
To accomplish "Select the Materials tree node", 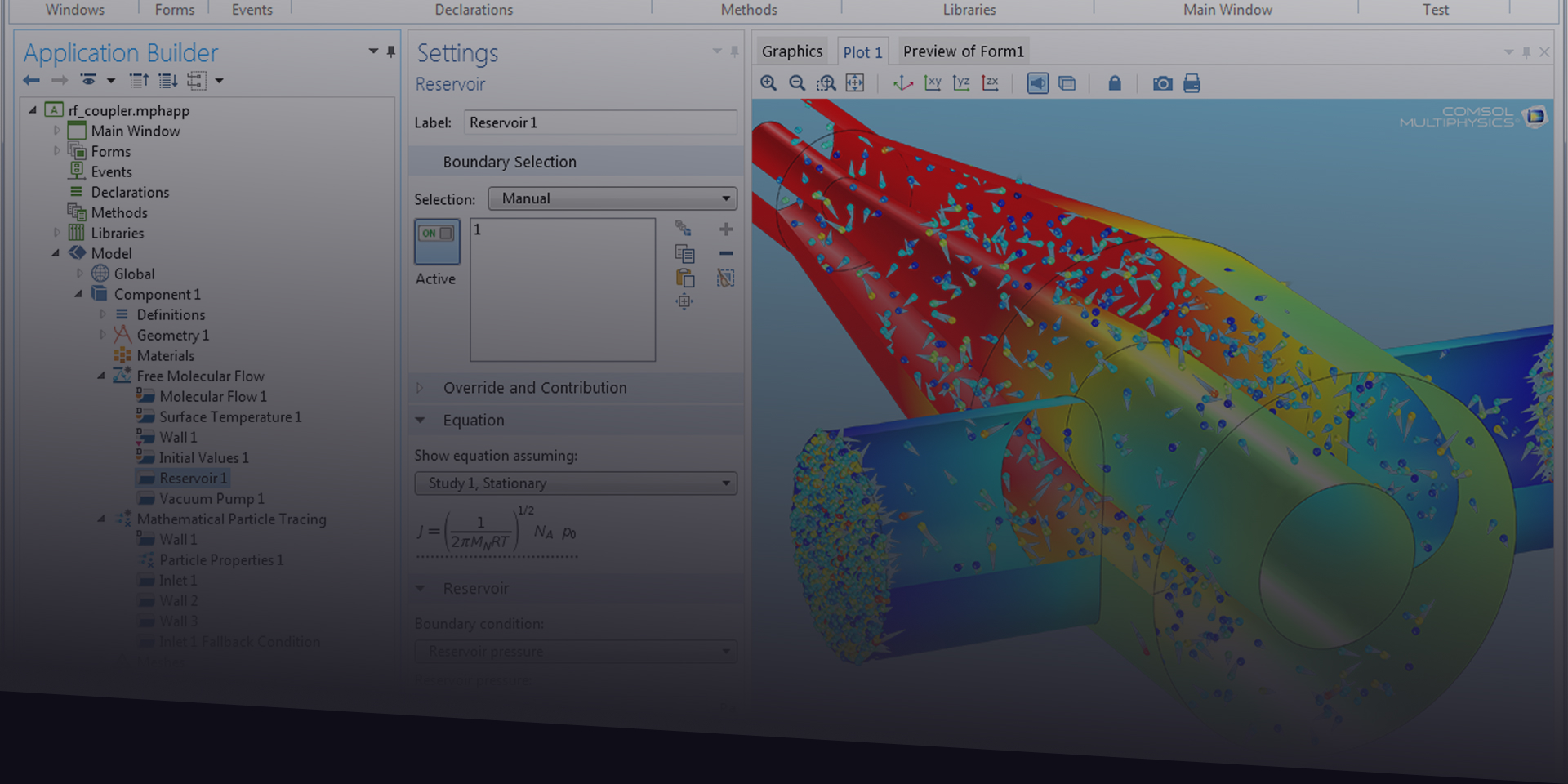I will pos(165,355).
